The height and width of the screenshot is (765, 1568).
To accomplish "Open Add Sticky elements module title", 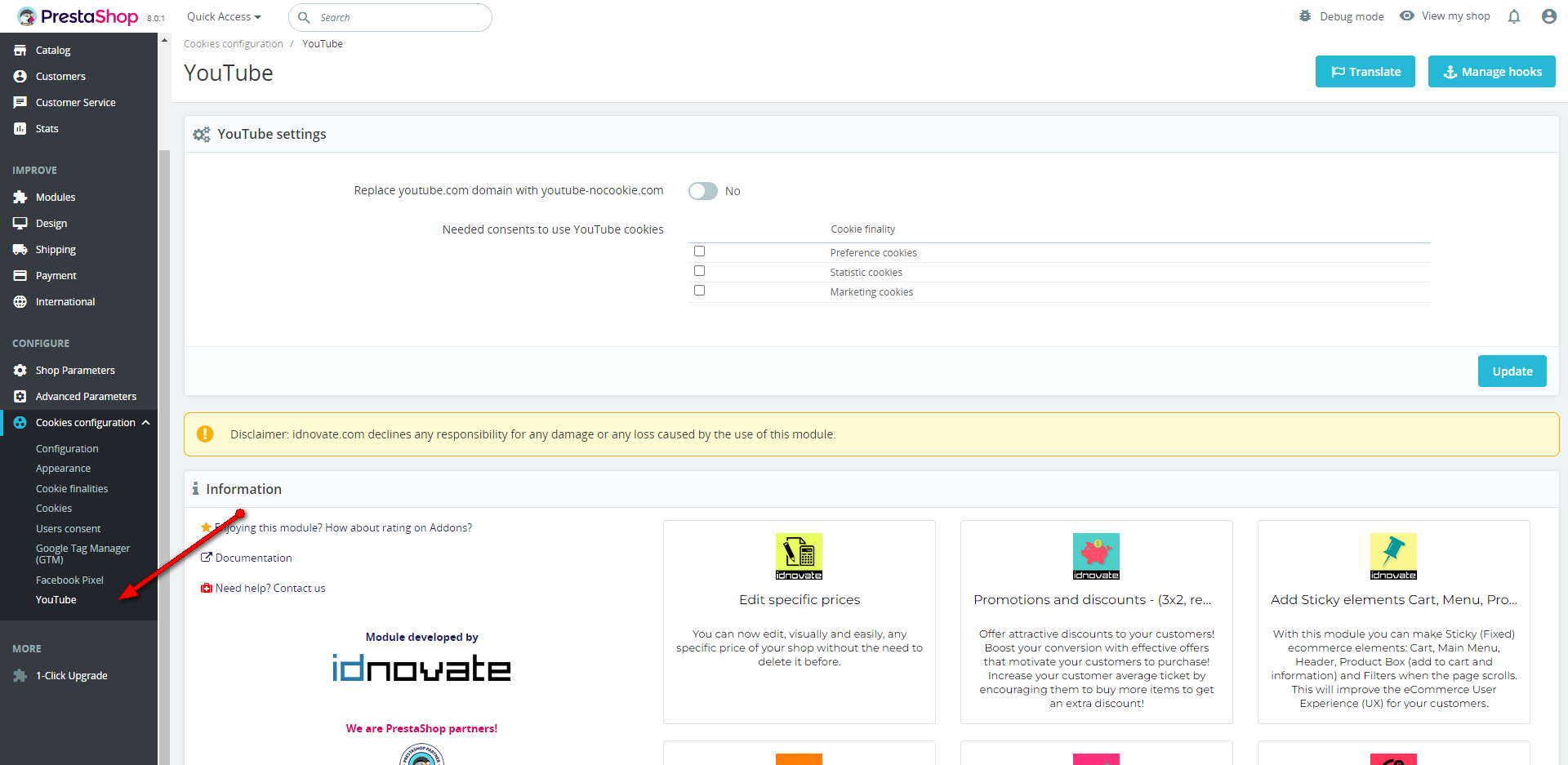I will point(1394,600).
